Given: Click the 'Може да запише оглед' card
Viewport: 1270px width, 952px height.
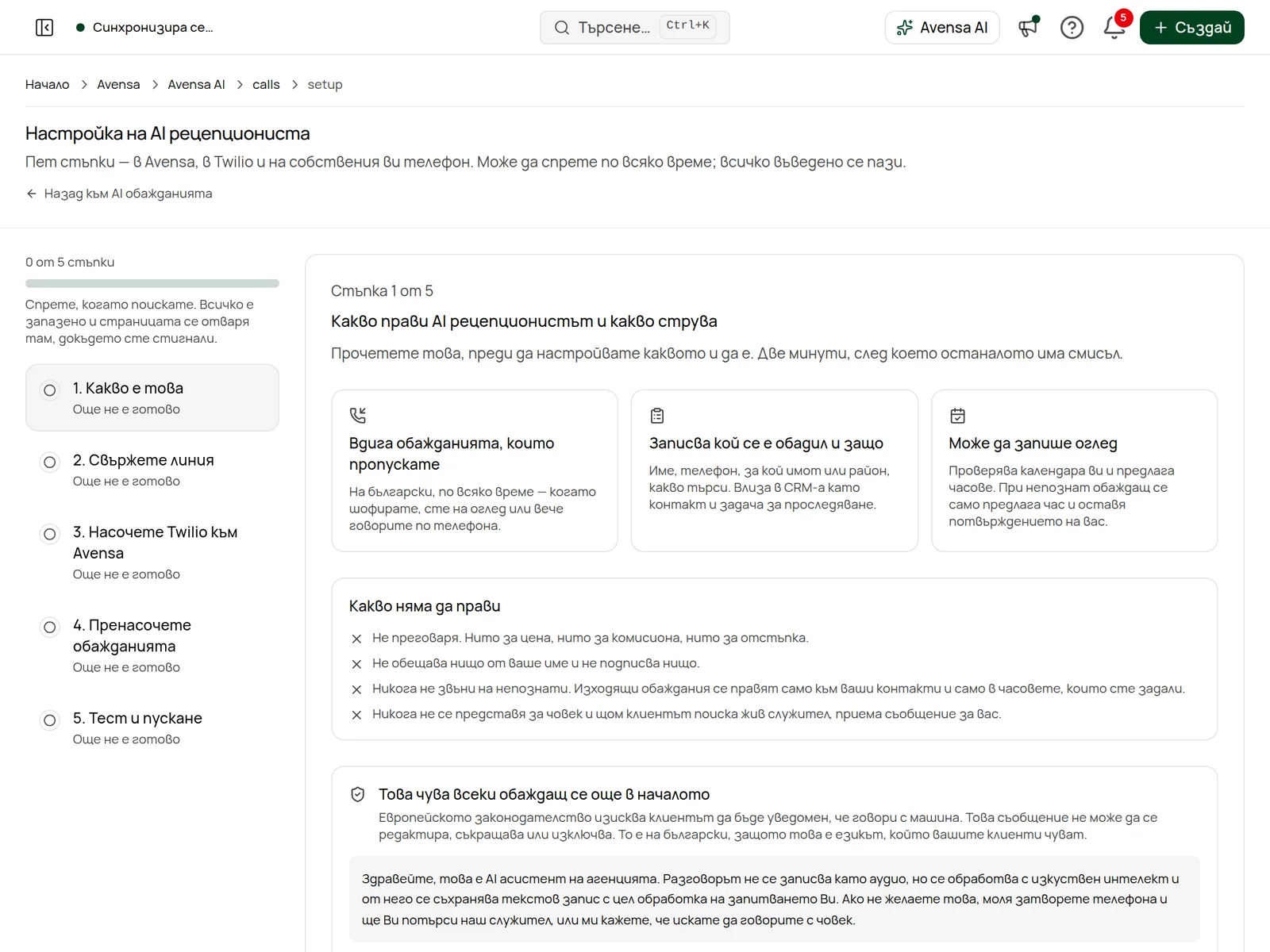Looking at the screenshot, I should click(x=1075, y=470).
